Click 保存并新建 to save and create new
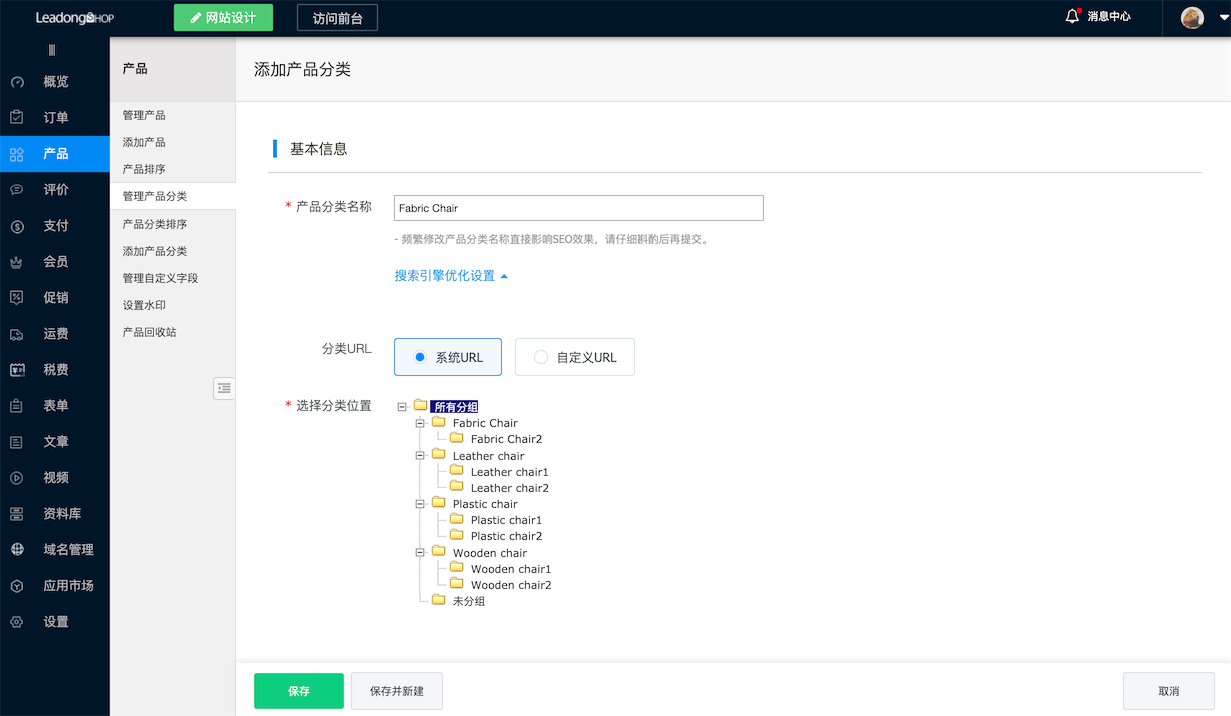This screenshot has width=1231, height=716. pyautogui.click(x=396, y=690)
